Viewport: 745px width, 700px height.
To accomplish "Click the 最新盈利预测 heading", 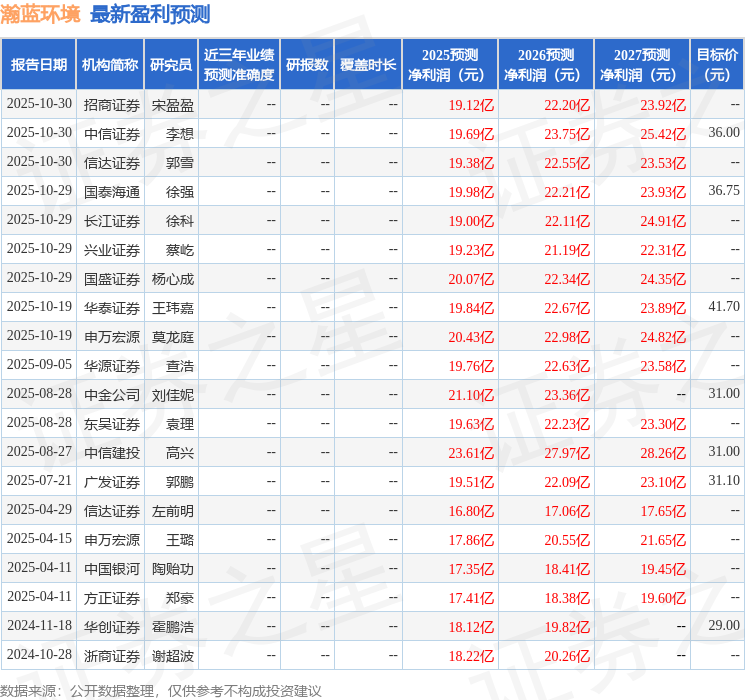I will (150, 15).
